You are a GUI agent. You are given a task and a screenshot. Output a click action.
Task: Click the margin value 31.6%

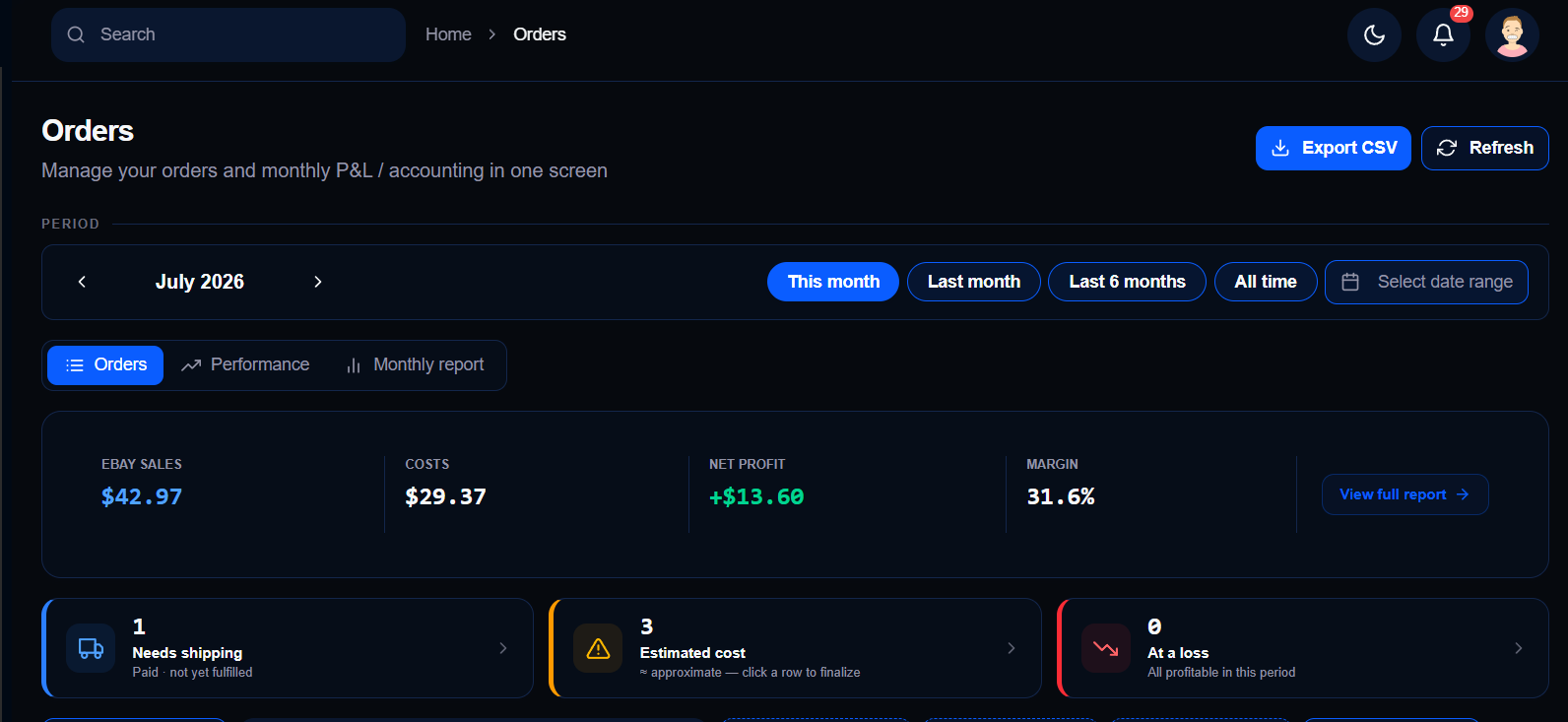point(1061,496)
